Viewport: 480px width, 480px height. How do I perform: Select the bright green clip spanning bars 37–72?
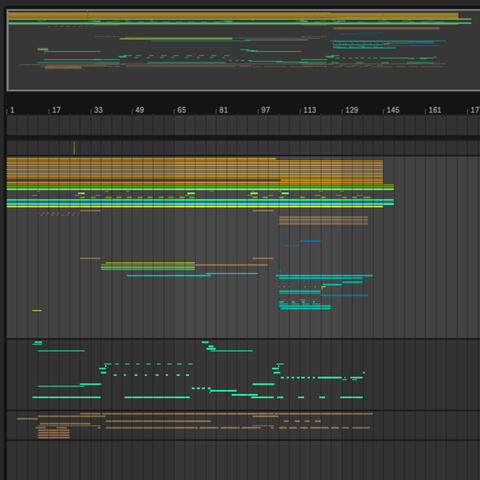pyautogui.click(x=148, y=268)
